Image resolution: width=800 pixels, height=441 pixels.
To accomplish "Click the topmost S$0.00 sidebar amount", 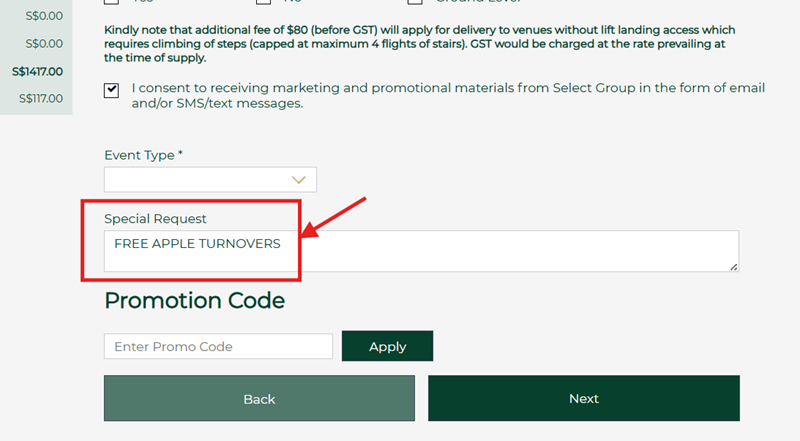I will (x=43, y=16).
